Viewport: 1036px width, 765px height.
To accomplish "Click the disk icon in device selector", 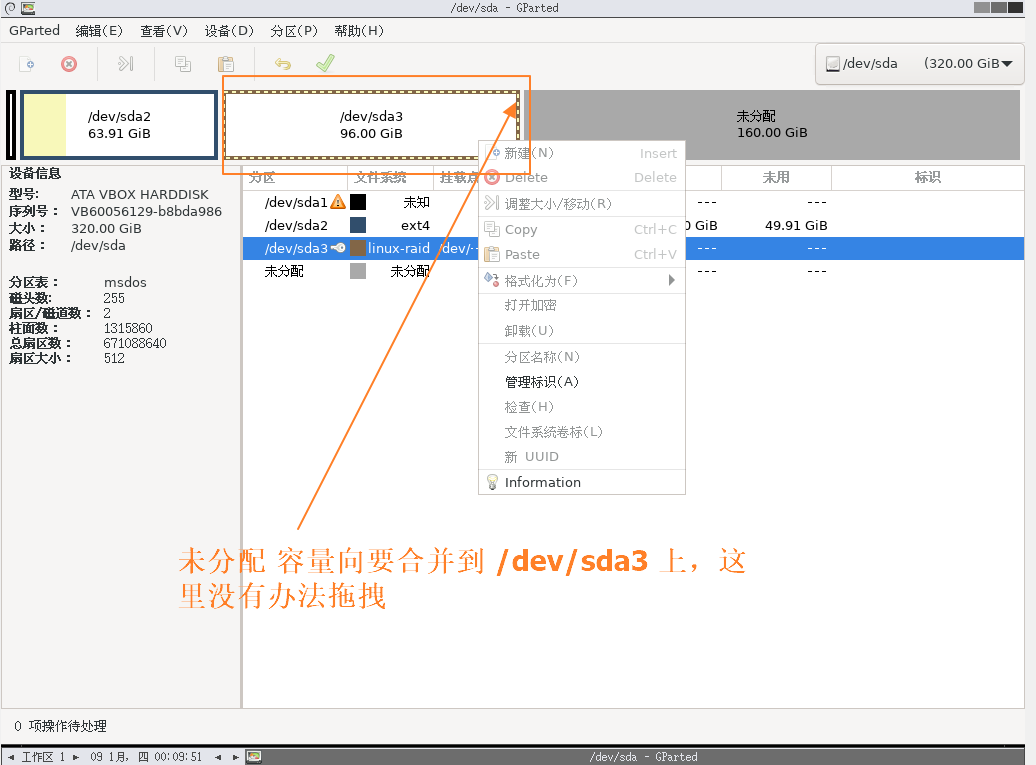I will click(x=832, y=63).
